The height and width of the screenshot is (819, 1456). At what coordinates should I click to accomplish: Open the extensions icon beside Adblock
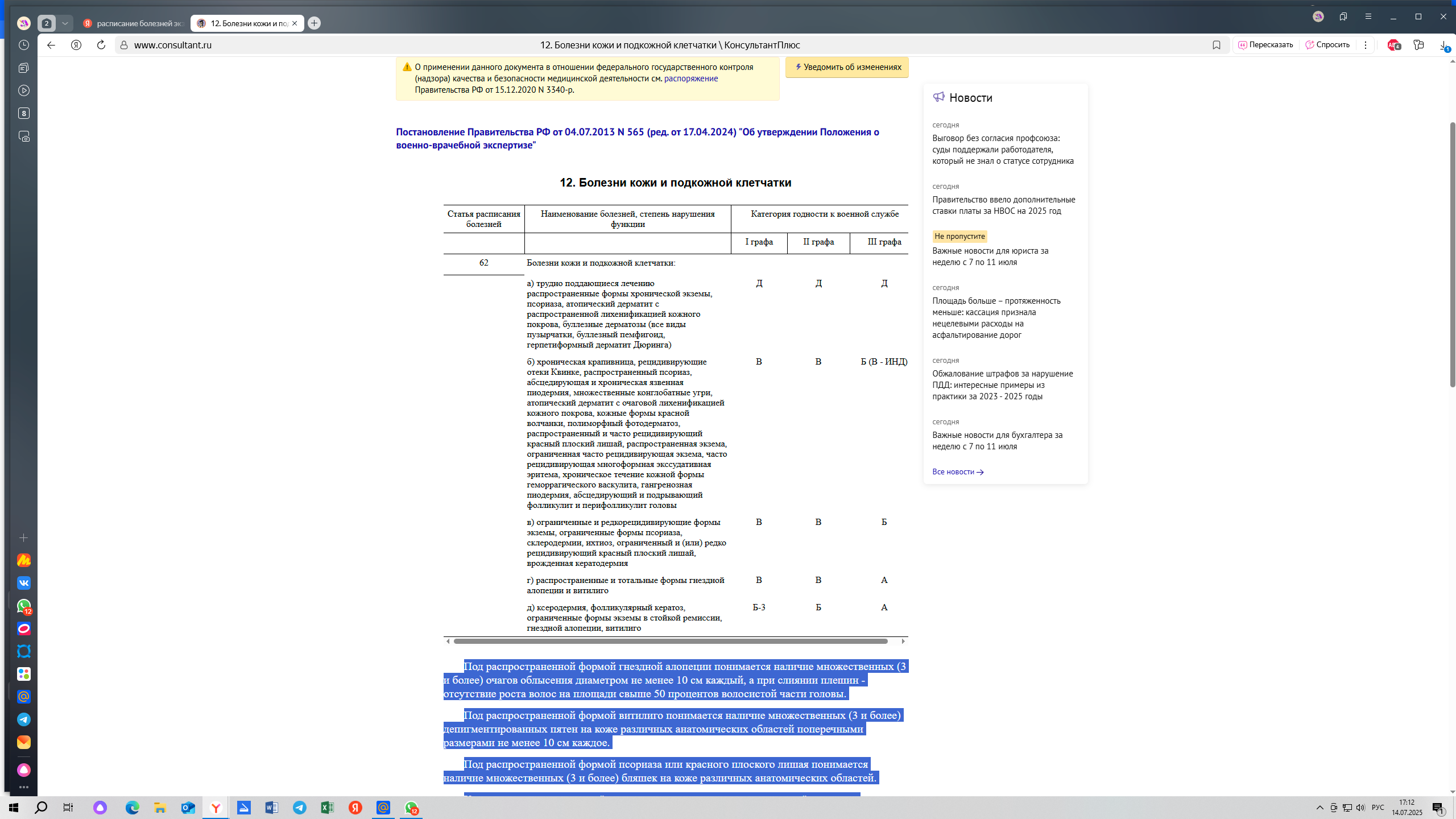tap(1418, 45)
